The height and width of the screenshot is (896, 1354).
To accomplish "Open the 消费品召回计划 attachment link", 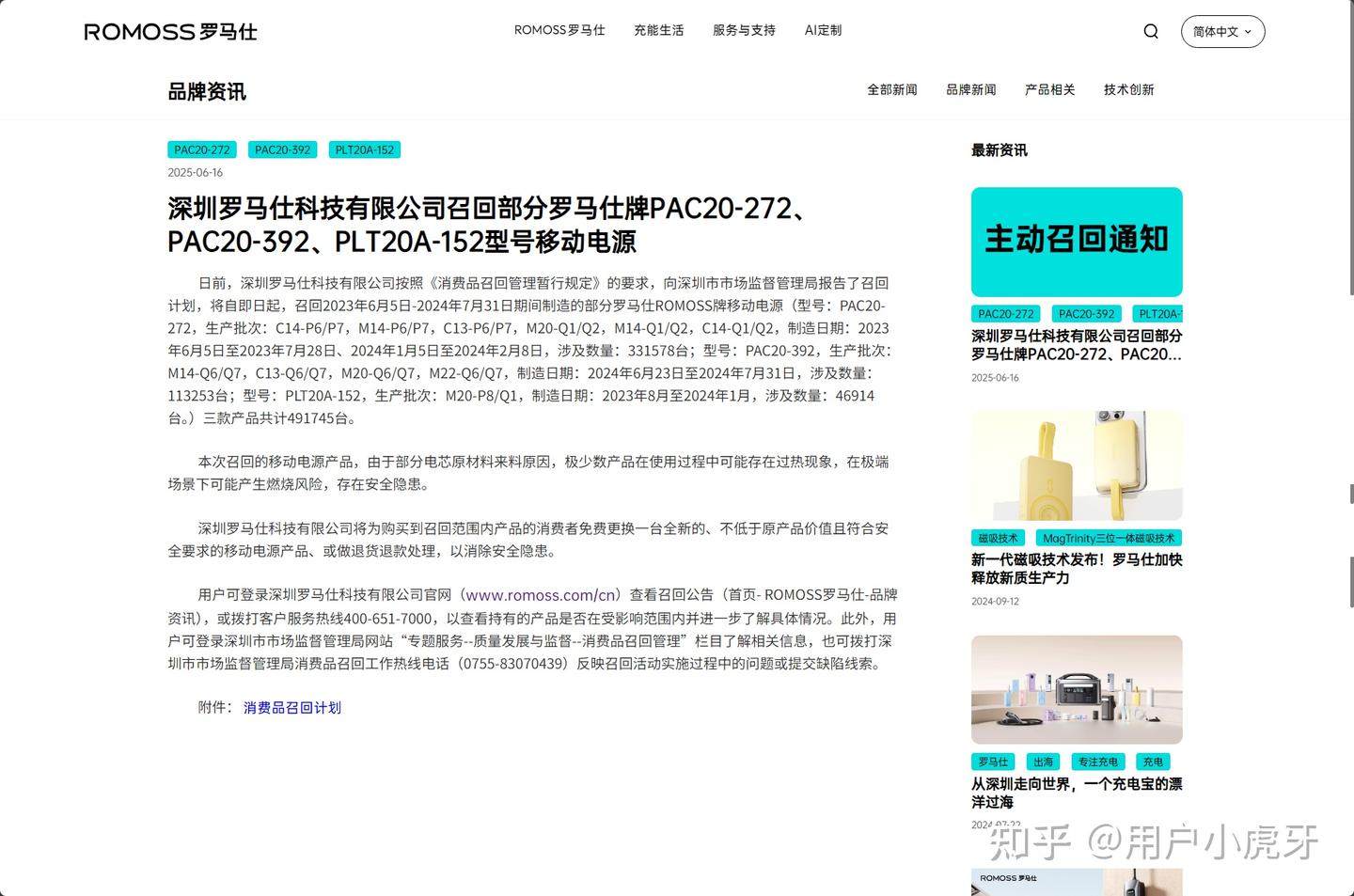I will 292,708.
